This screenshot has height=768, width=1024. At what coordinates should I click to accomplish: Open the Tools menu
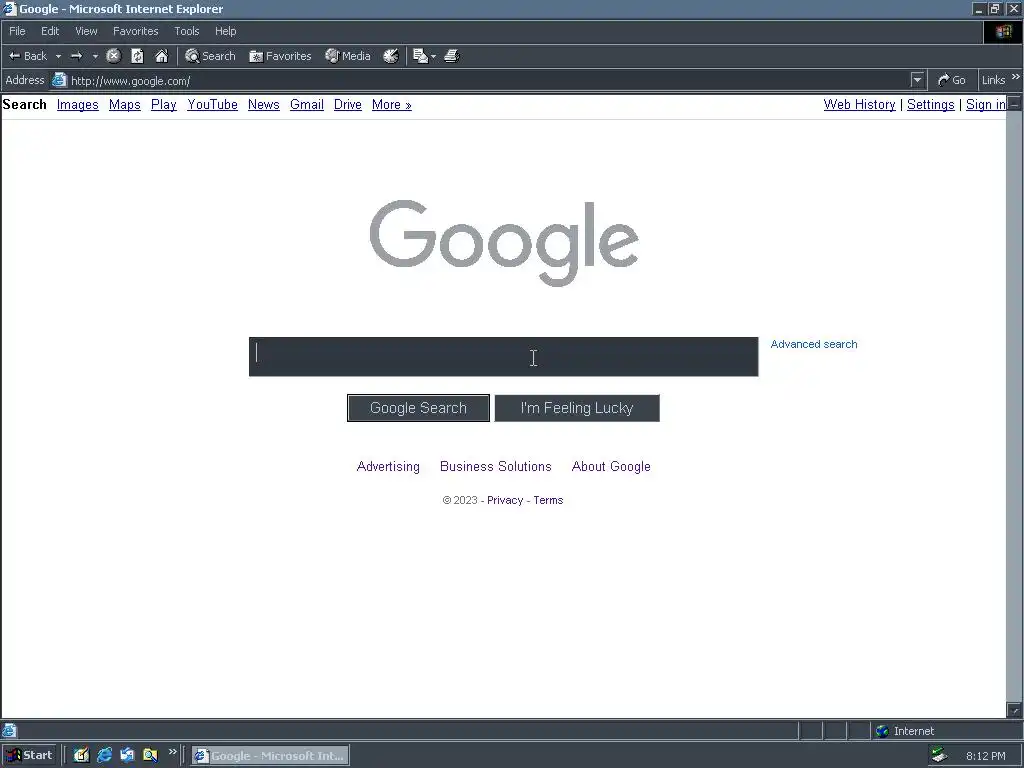pos(187,31)
